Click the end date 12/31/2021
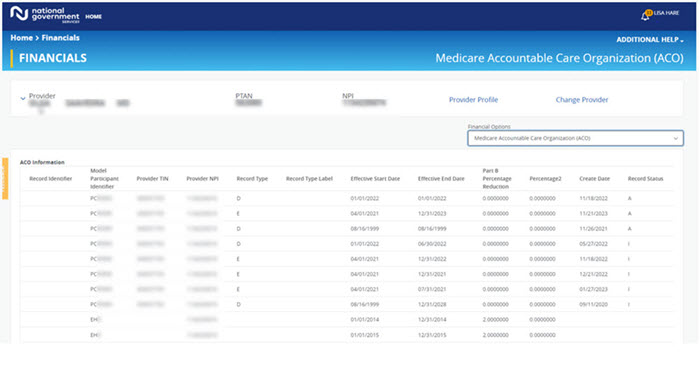Viewport: 700px width, 376px height. click(x=432, y=274)
